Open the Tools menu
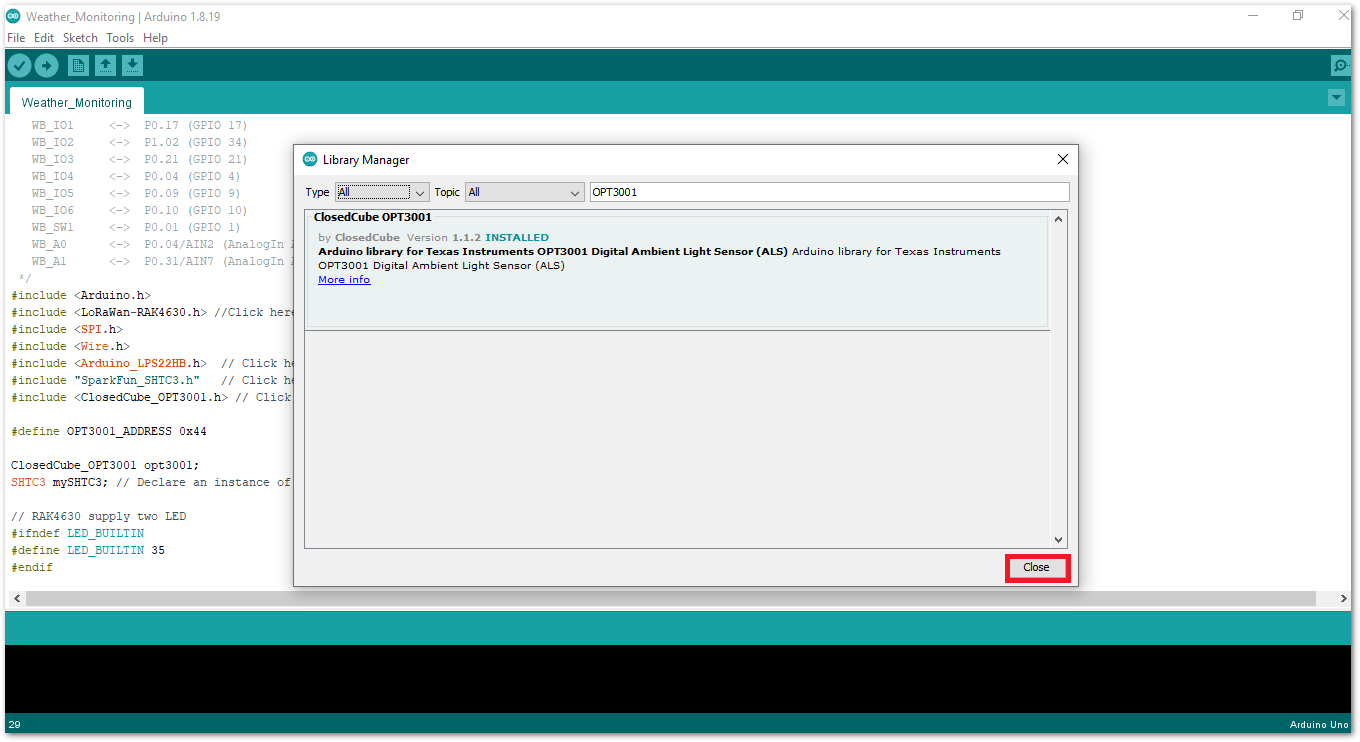1360x742 pixels. 120,38
